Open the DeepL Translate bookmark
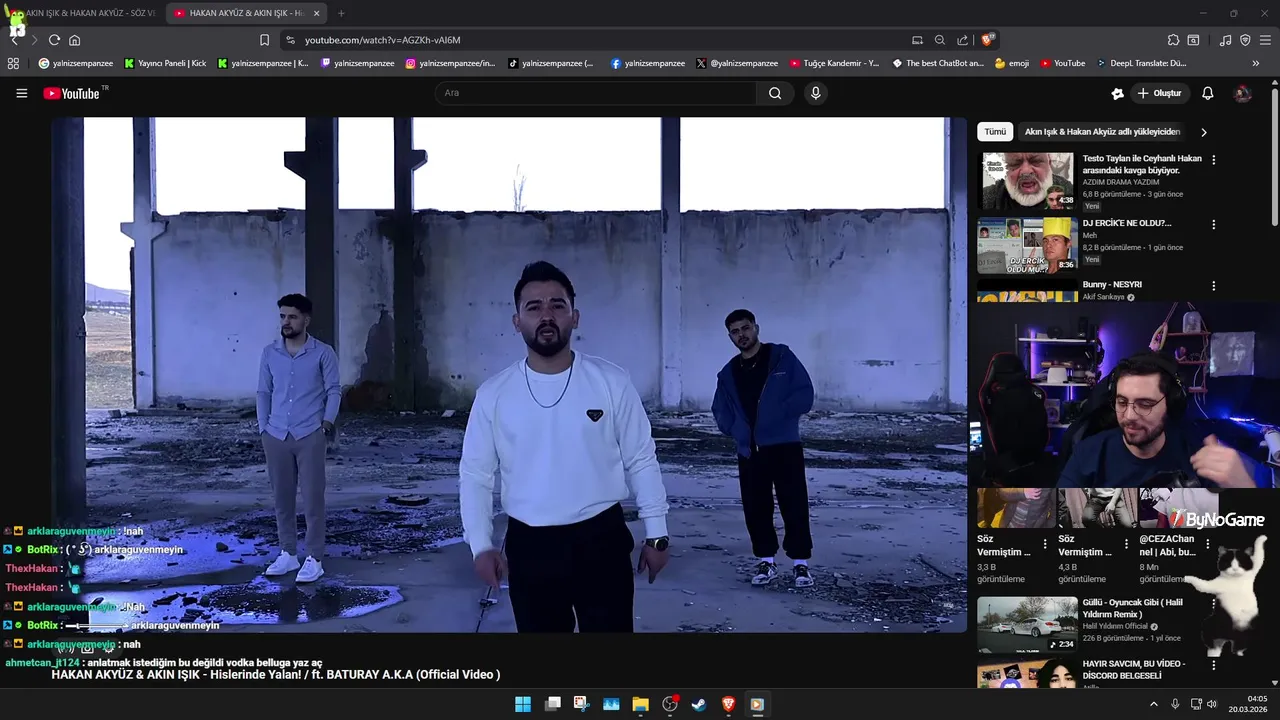 click(1141, 63)
